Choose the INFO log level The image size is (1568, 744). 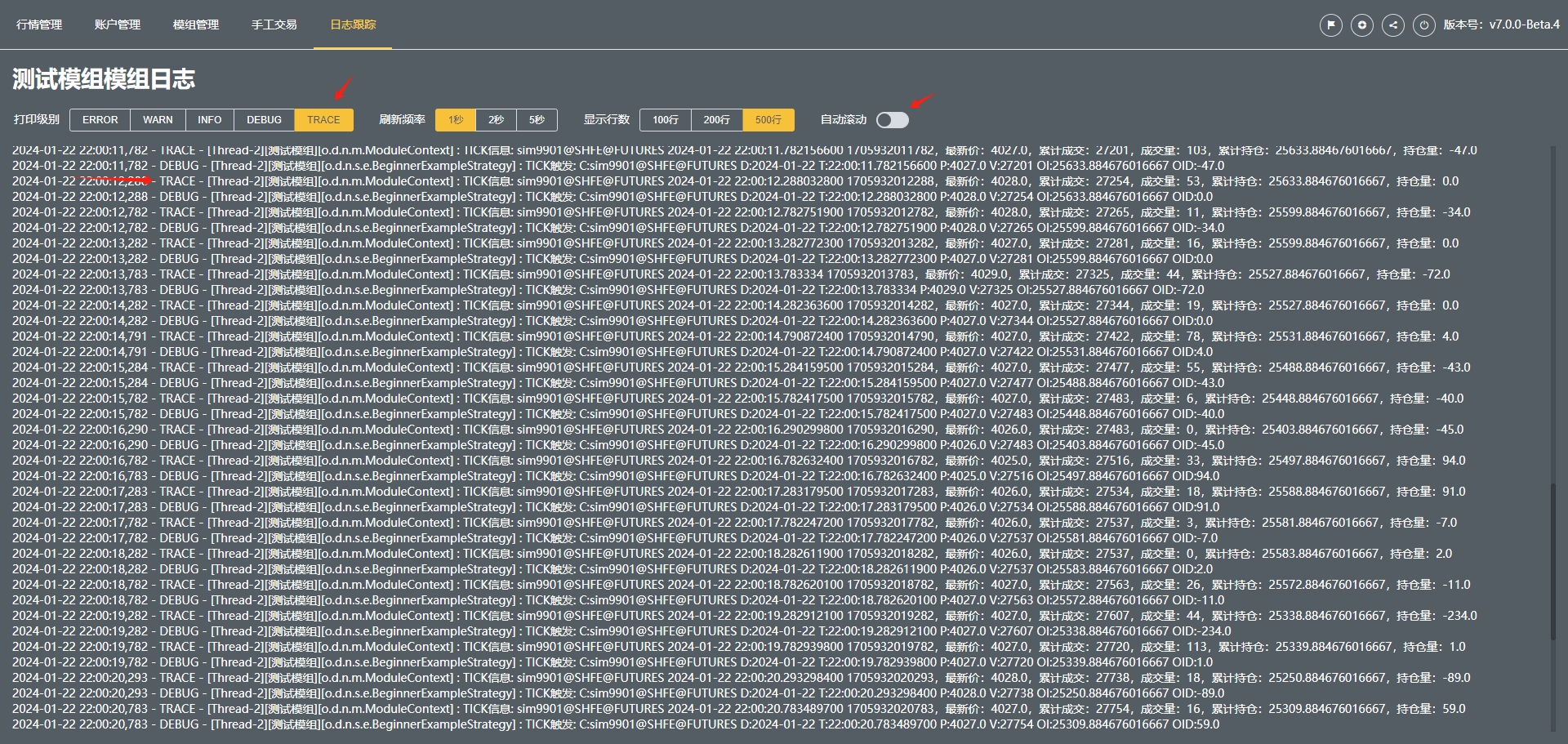click(210, 120)
